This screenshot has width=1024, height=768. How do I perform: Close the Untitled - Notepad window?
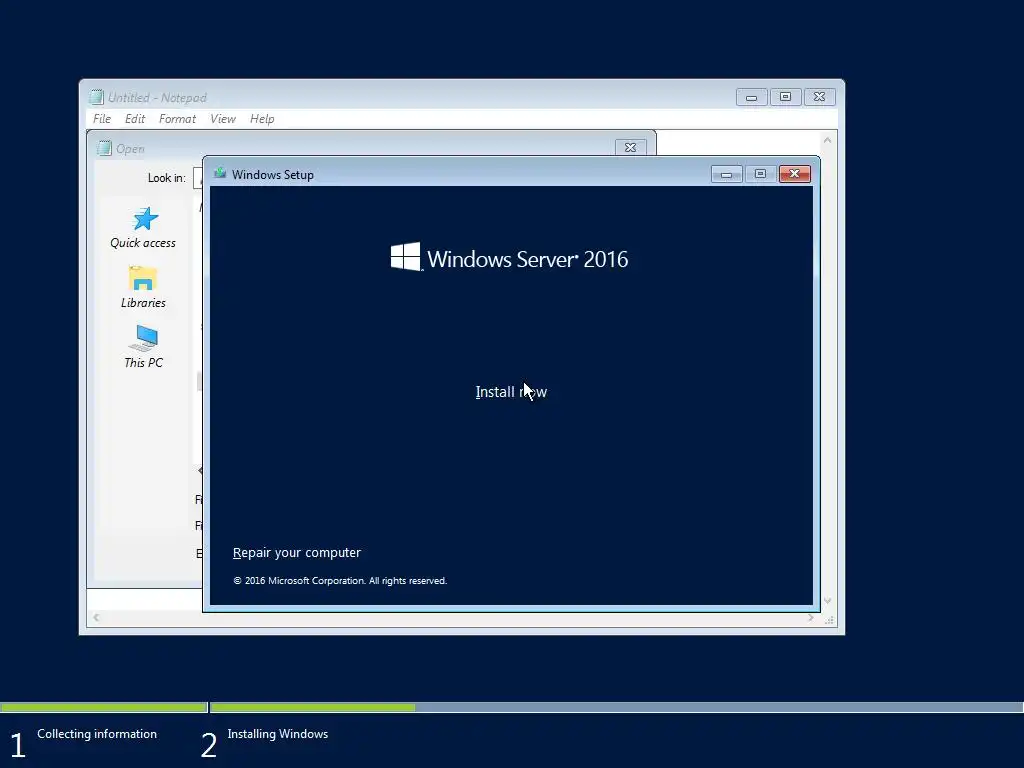pyautogui.click(x=820, y=97)
